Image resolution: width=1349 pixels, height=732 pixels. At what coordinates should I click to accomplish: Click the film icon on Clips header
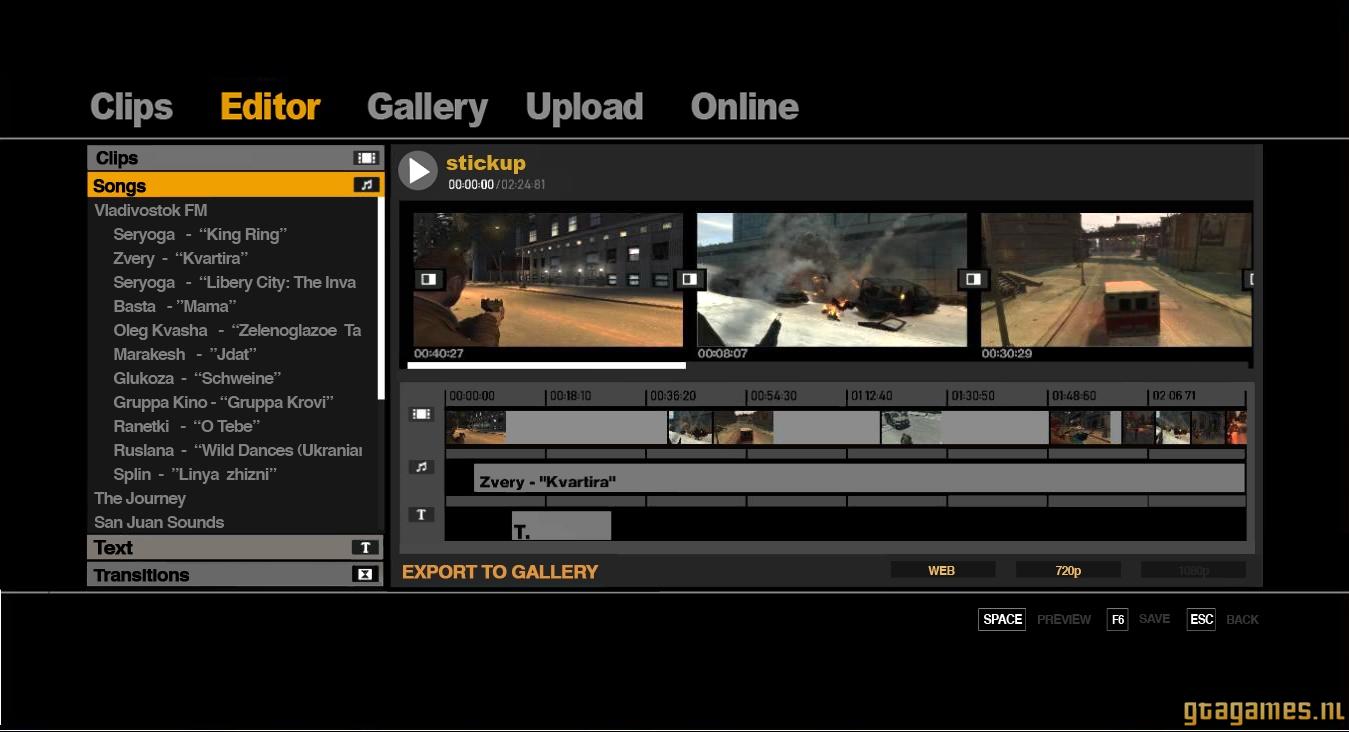tap(366, 158)
